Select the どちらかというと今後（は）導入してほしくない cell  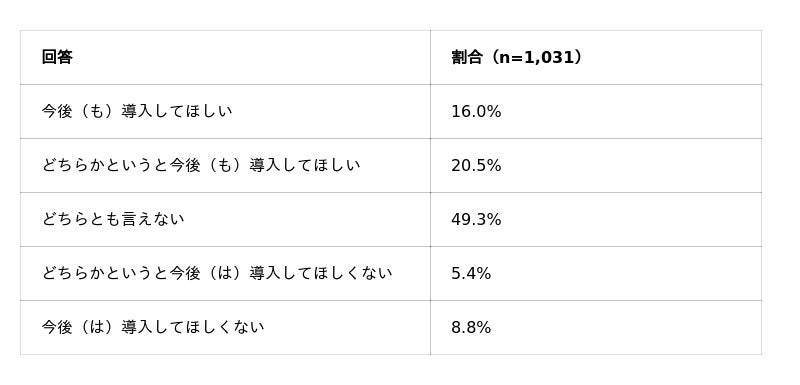point(225,273)
